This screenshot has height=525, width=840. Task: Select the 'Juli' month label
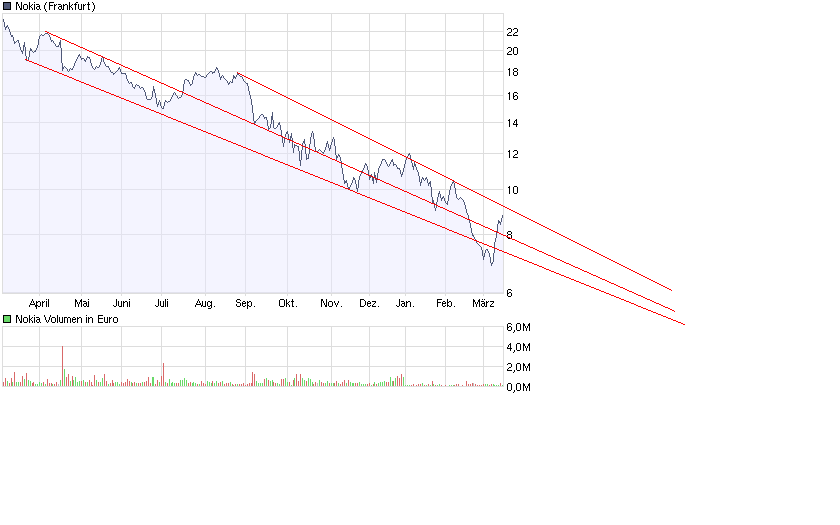click(162, 303)
